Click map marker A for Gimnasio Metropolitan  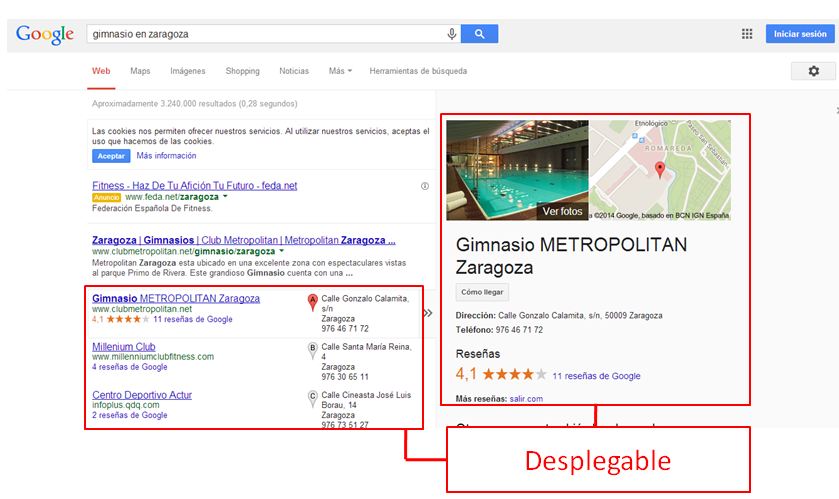pos(312,302)
